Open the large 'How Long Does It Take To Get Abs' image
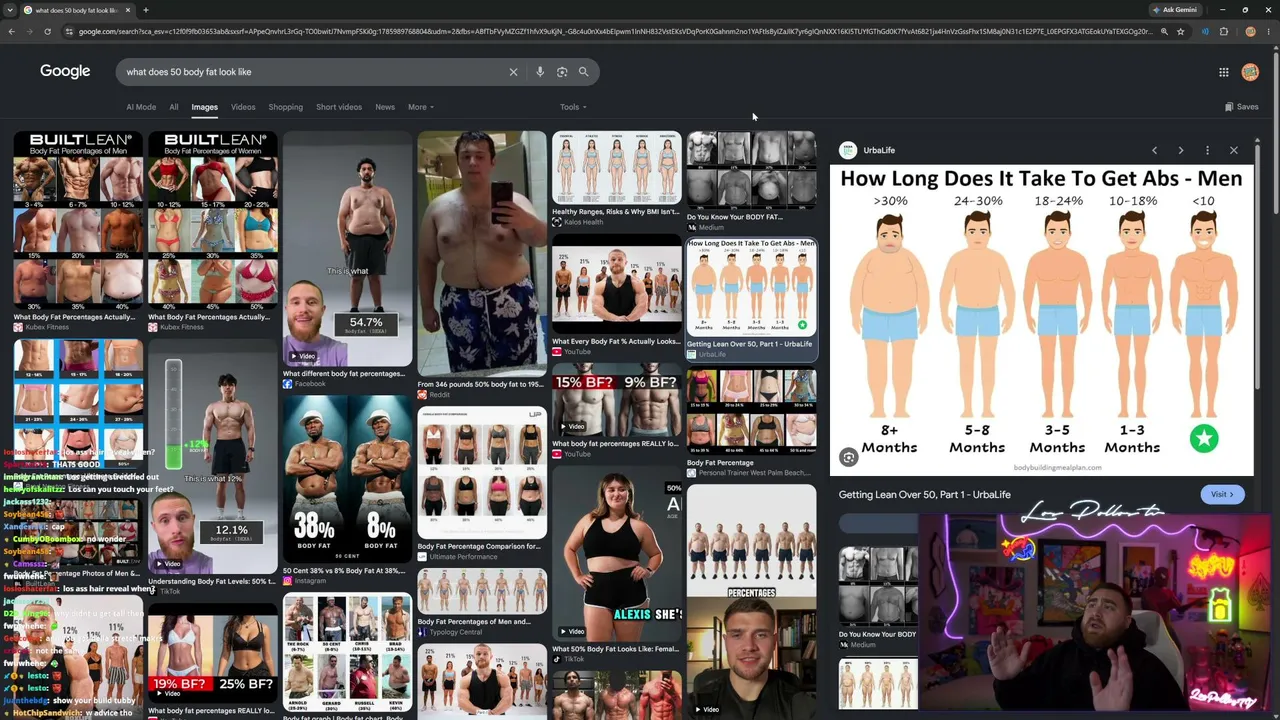The width and height of the screenshot is (1280, 720). coord(1041,320)
